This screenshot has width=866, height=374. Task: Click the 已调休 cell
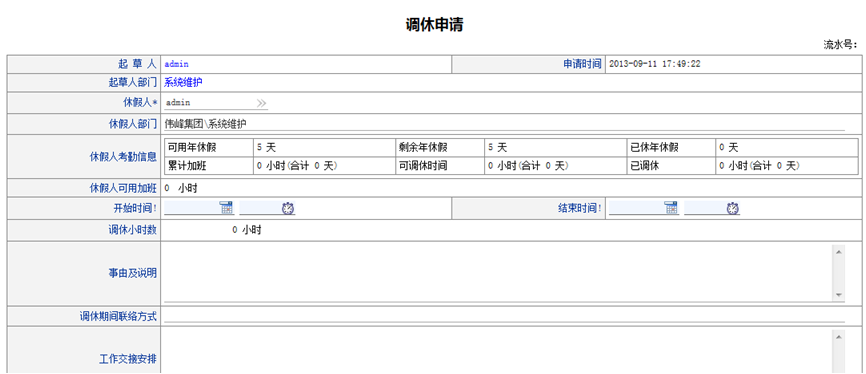click(x=672, y=166)
